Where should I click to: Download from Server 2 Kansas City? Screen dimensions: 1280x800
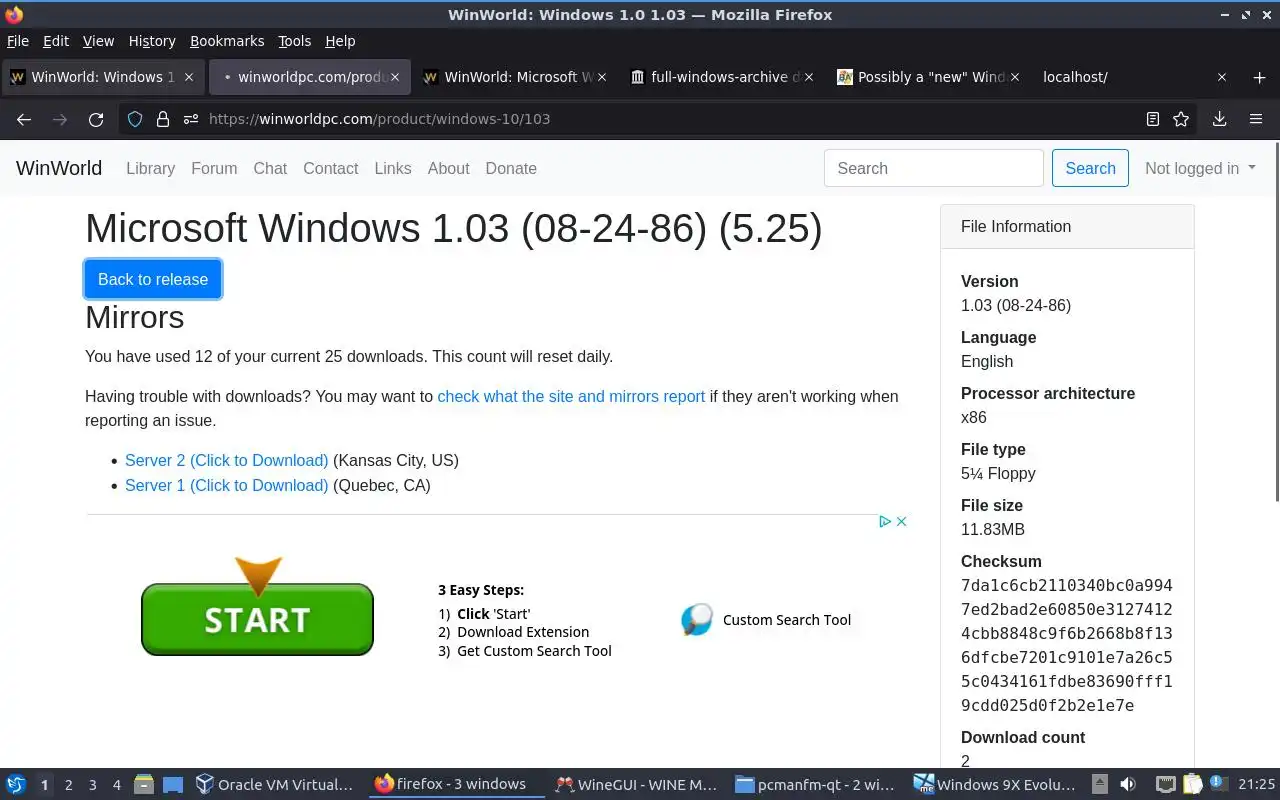[226, 460]
